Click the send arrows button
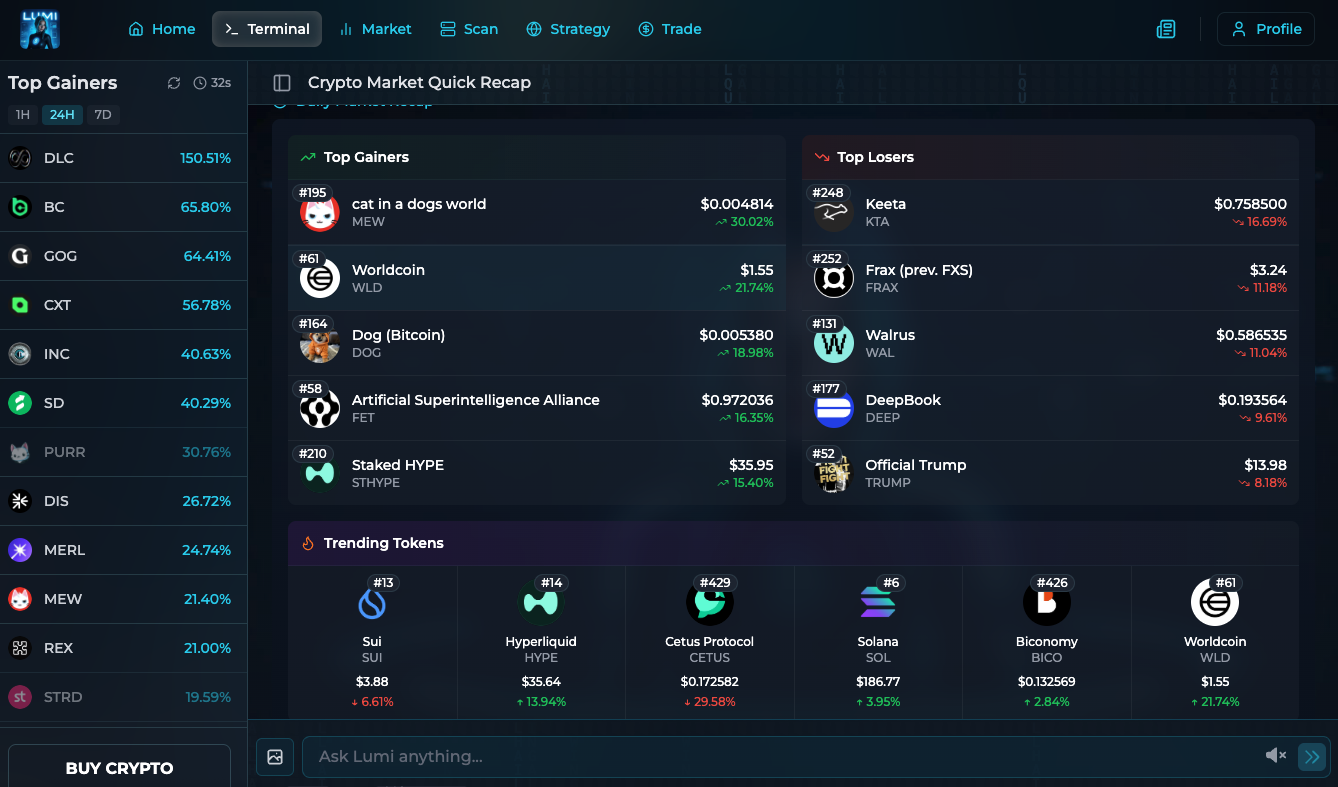1338x787 pixels. [x=1311, y=756]
